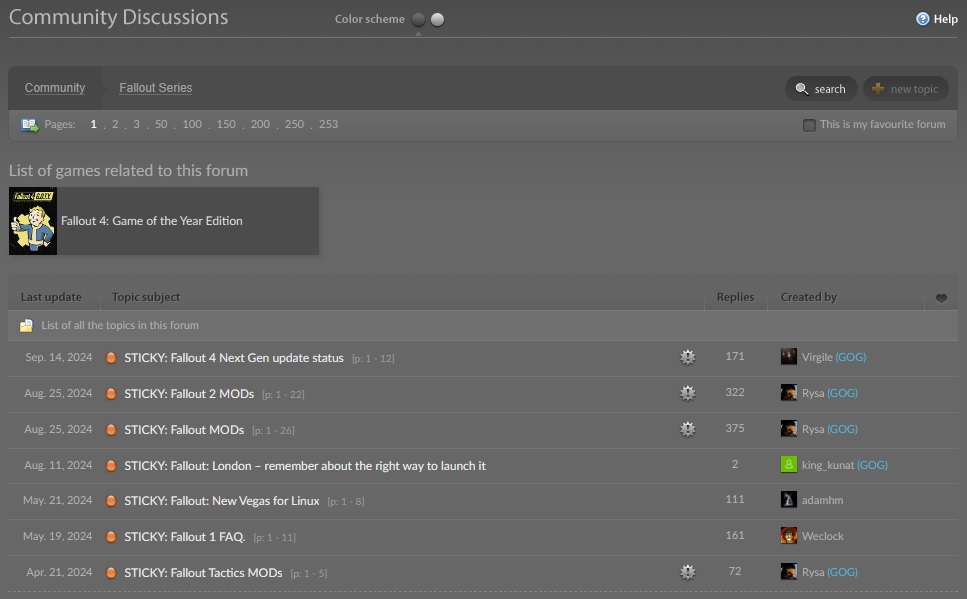Click adamhm's avatar icon
The height and width of the screenshot is (599, 967).
click(x=789, y=500)
